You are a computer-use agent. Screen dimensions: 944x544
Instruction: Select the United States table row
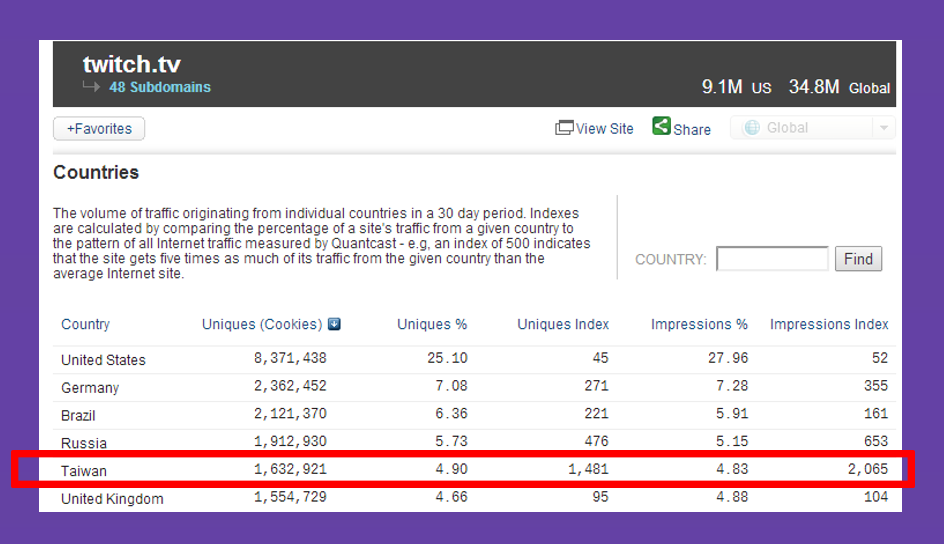click(x=474, y=359)
